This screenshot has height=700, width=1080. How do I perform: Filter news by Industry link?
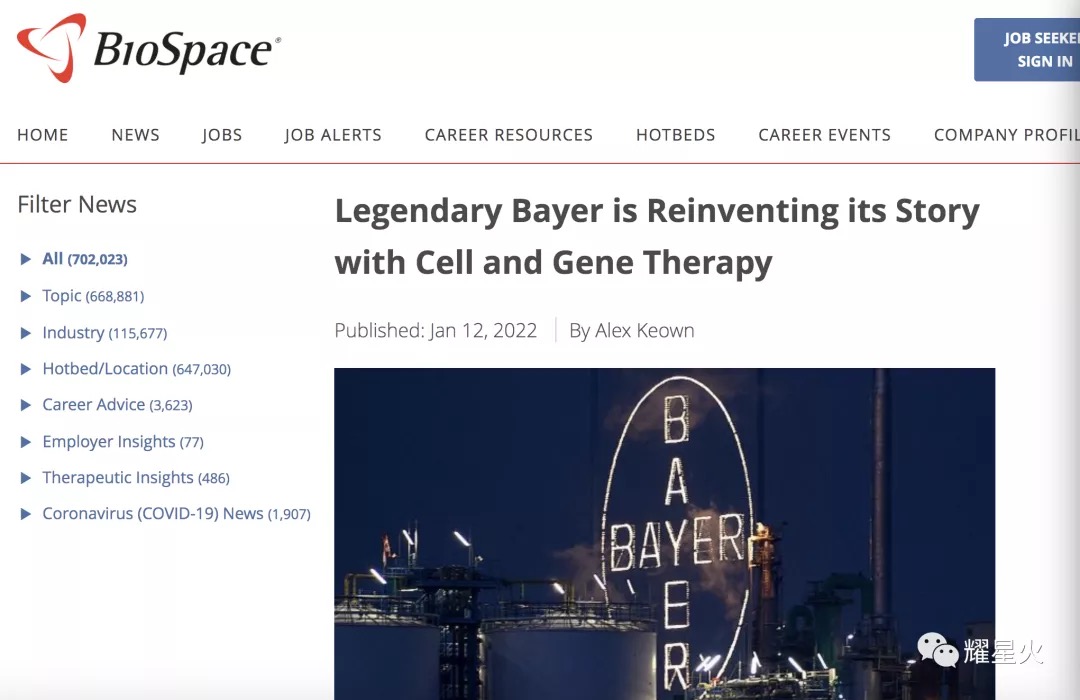[x=105, y=333]
